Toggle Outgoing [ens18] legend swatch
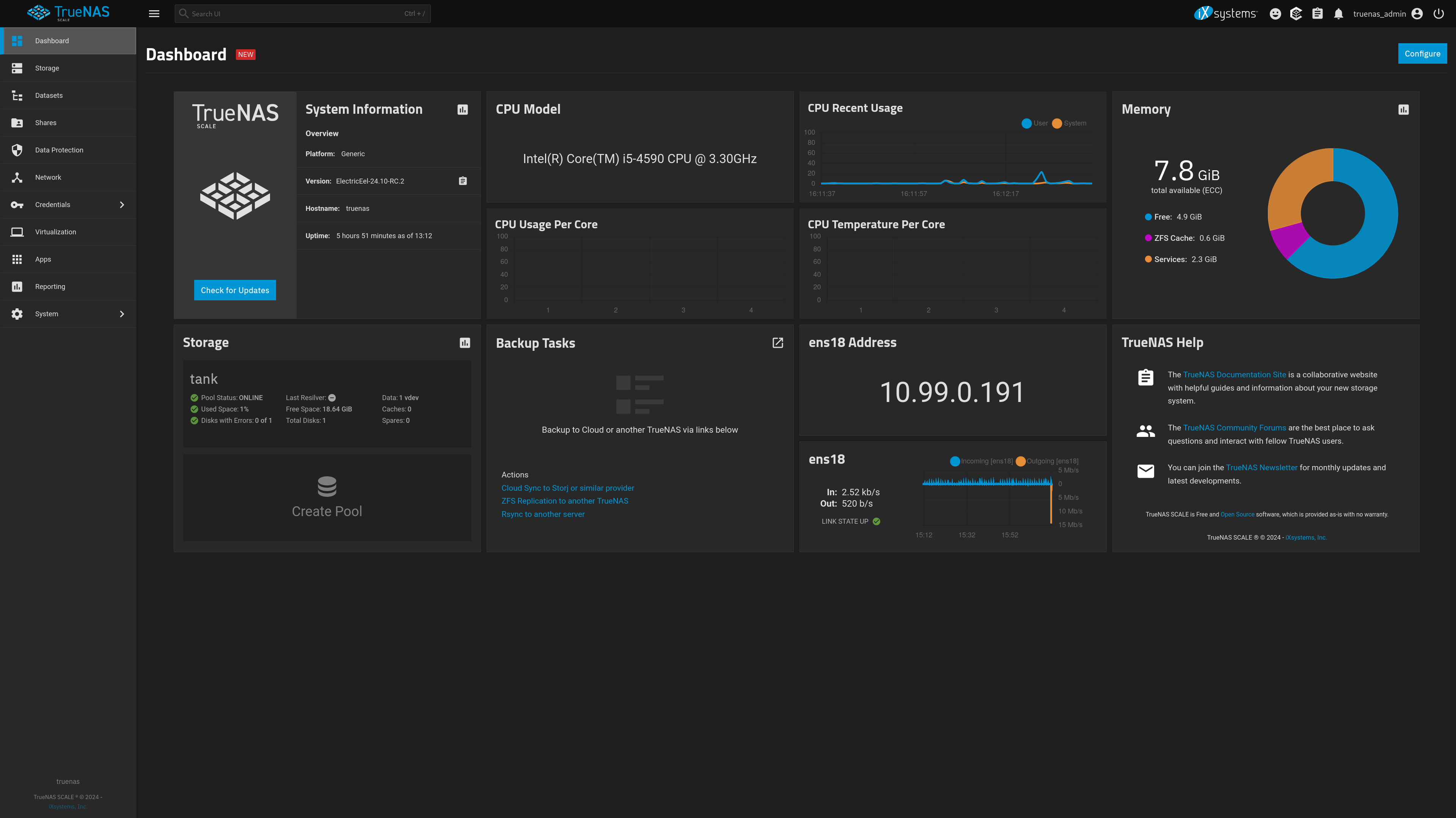This screenshot has width=1456, height=818. click(1020, 461)
